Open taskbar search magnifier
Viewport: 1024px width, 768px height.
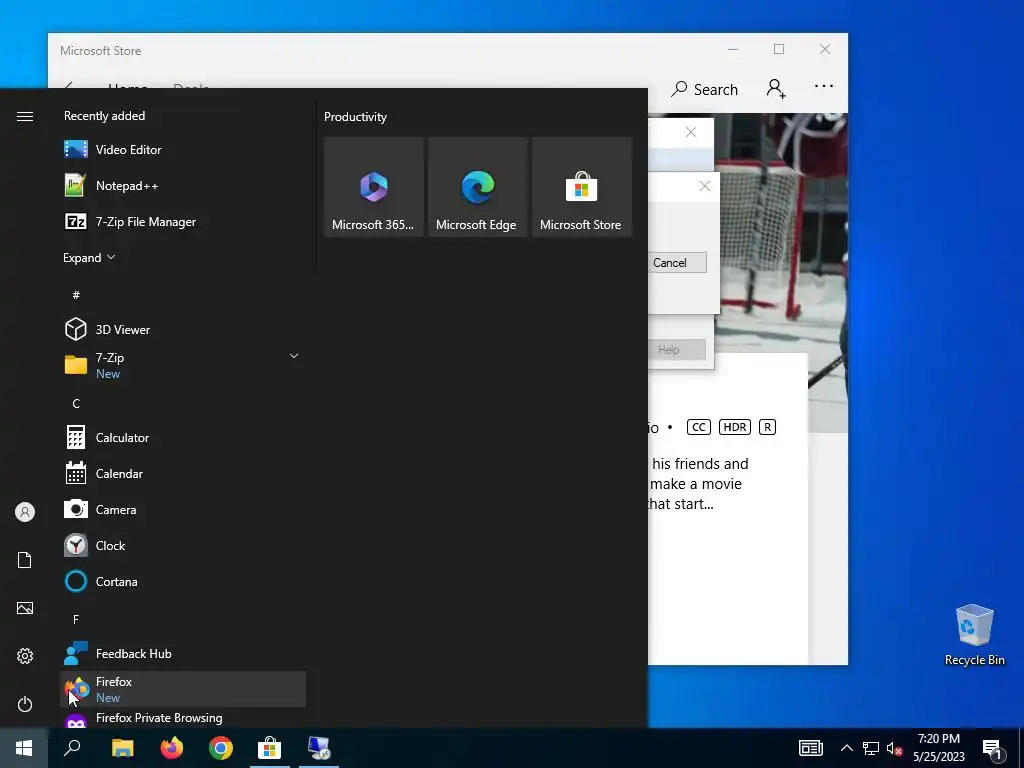72,748
